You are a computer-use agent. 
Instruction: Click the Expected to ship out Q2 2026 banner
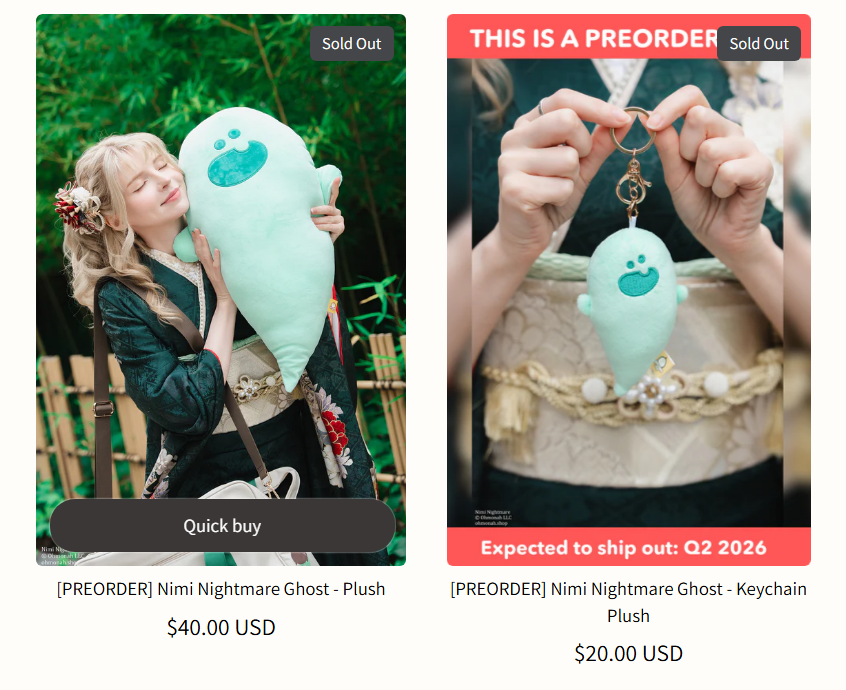point(624,548)
